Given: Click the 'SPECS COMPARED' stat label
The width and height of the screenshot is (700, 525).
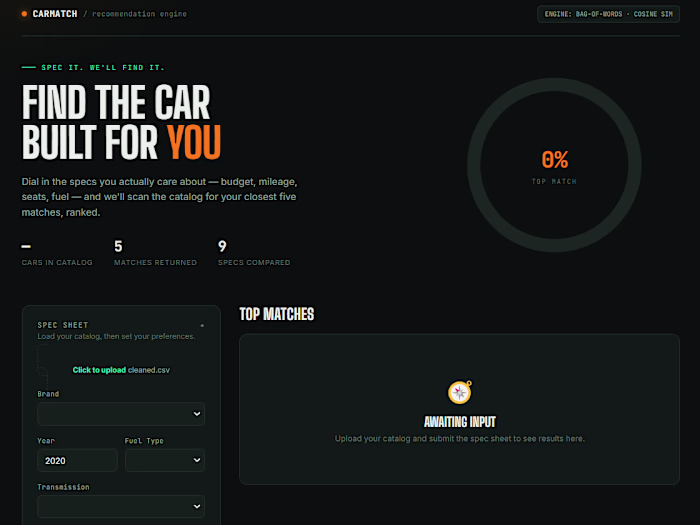Looking at the screenshot, I should point(254,262).
